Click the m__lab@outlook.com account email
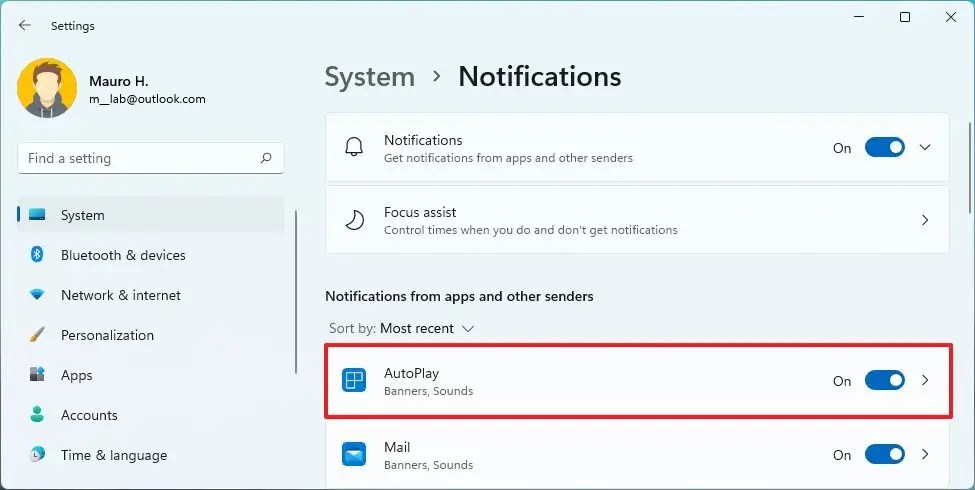 pos(147,99)
